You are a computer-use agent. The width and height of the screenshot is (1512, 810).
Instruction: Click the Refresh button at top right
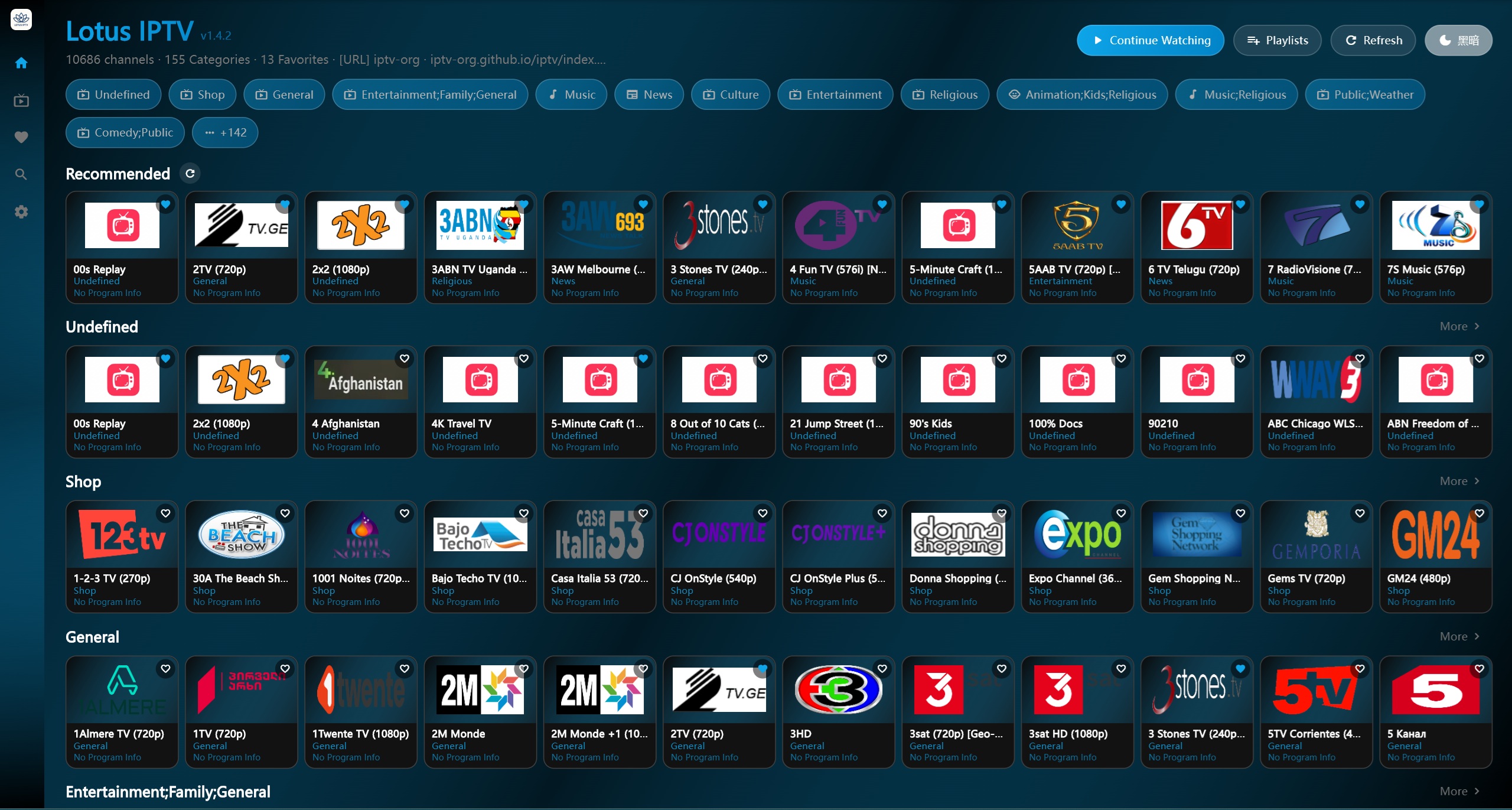[1373, 40]
